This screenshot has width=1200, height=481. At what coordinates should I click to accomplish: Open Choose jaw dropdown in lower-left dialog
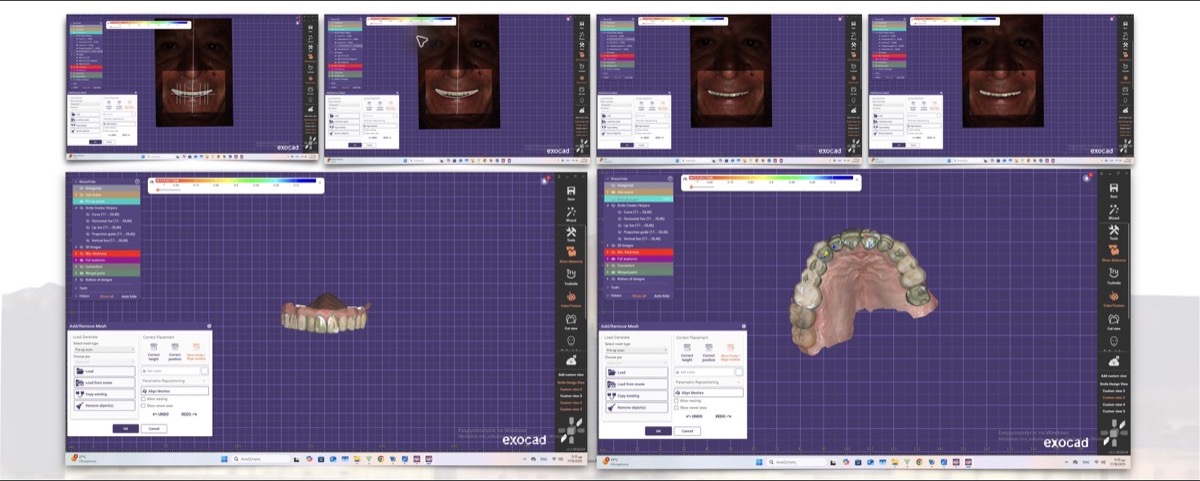coord(104,361)
